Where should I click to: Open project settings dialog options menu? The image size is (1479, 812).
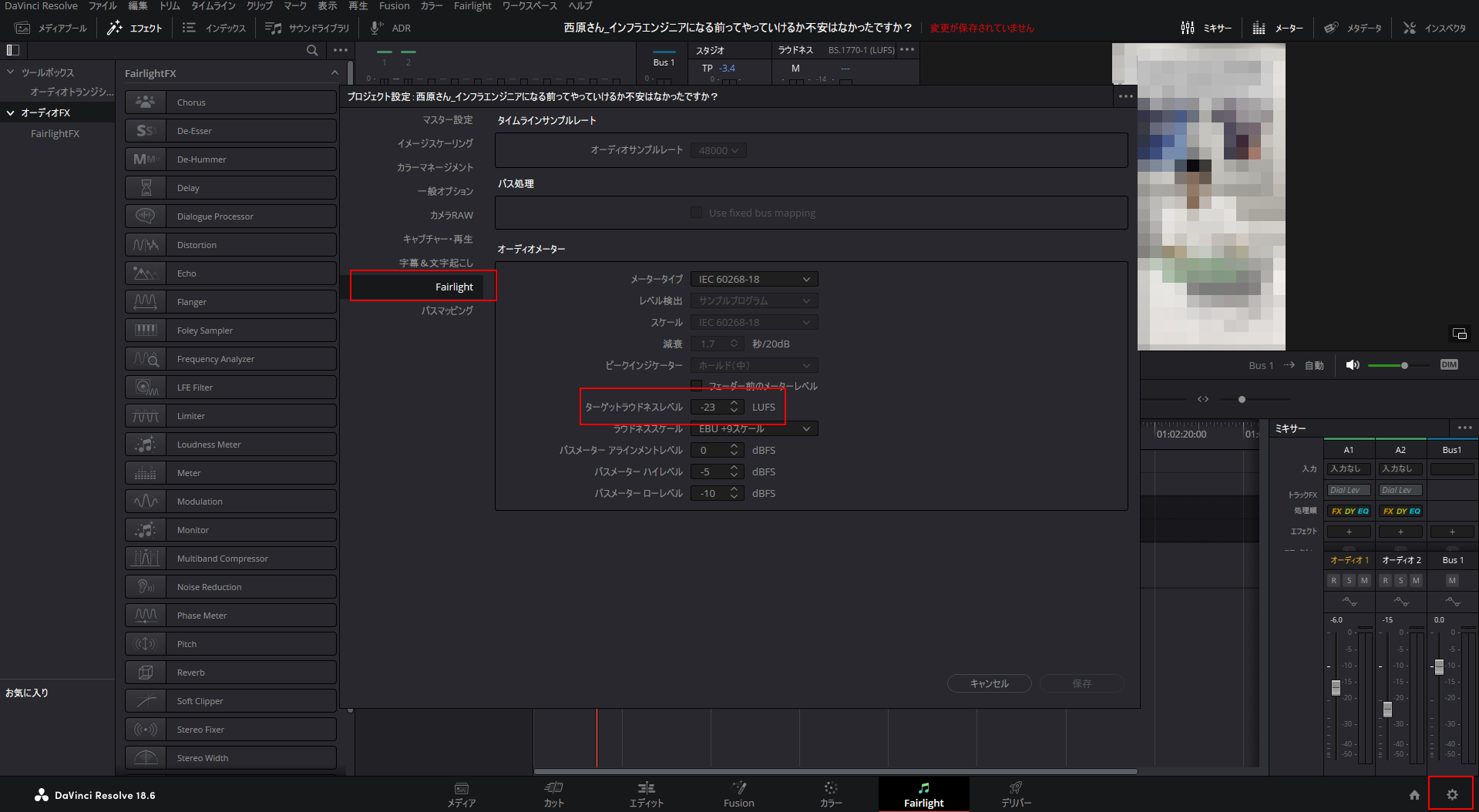[1125, 96]
